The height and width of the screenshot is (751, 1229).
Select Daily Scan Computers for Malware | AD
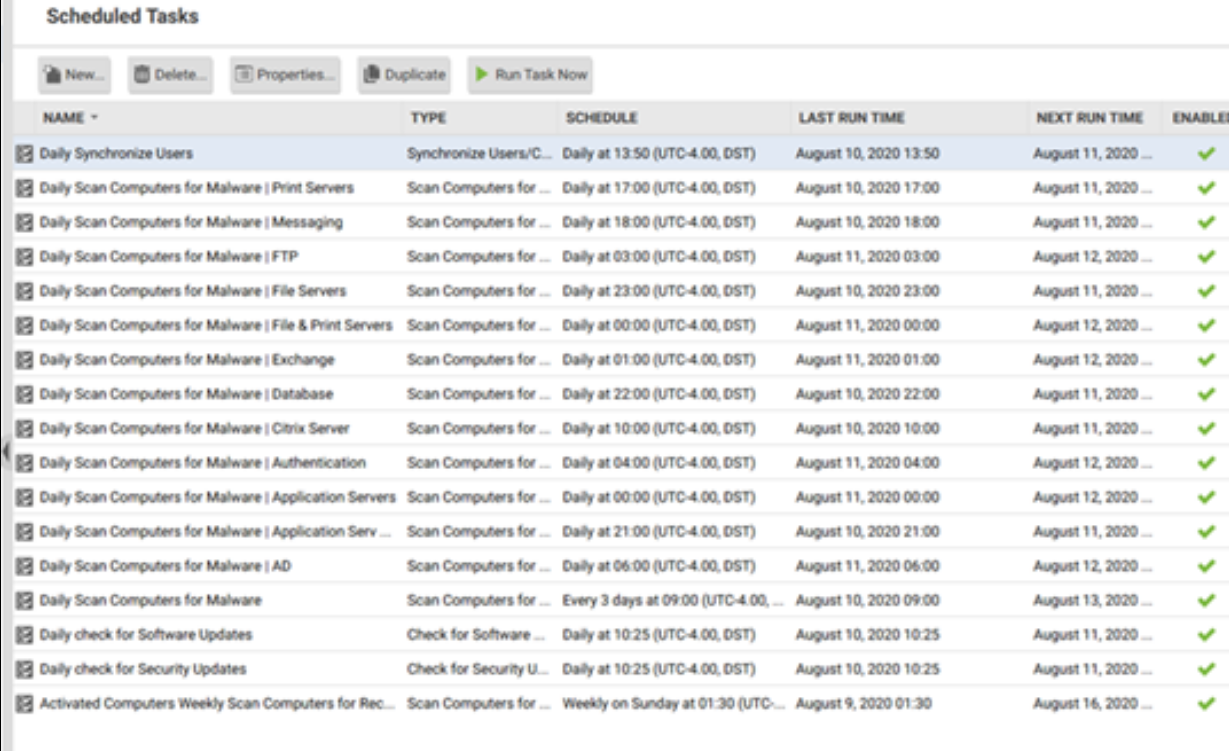pyautogui.click(x=166, y=566)
